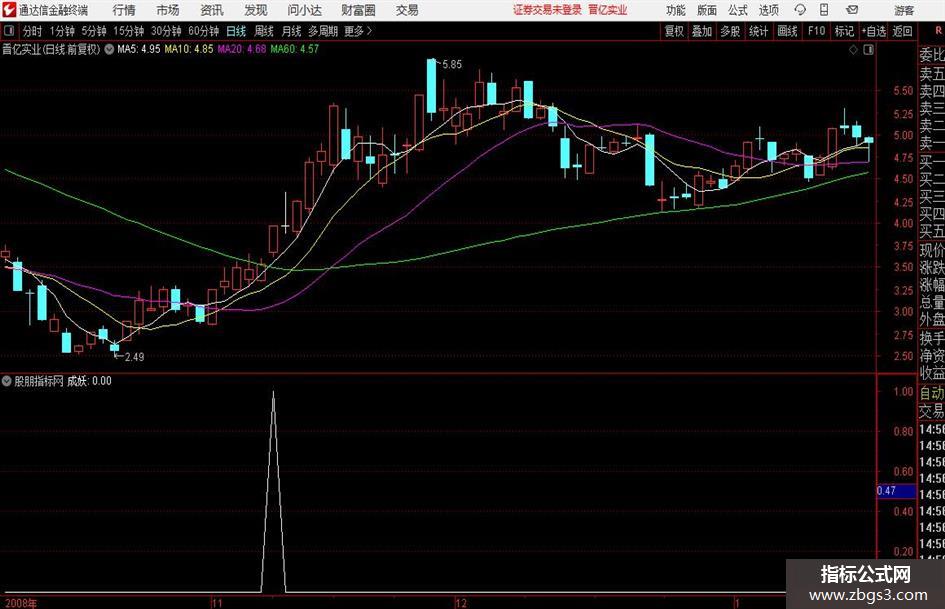Select the 周线 weekly period tab

click(264, 31)
